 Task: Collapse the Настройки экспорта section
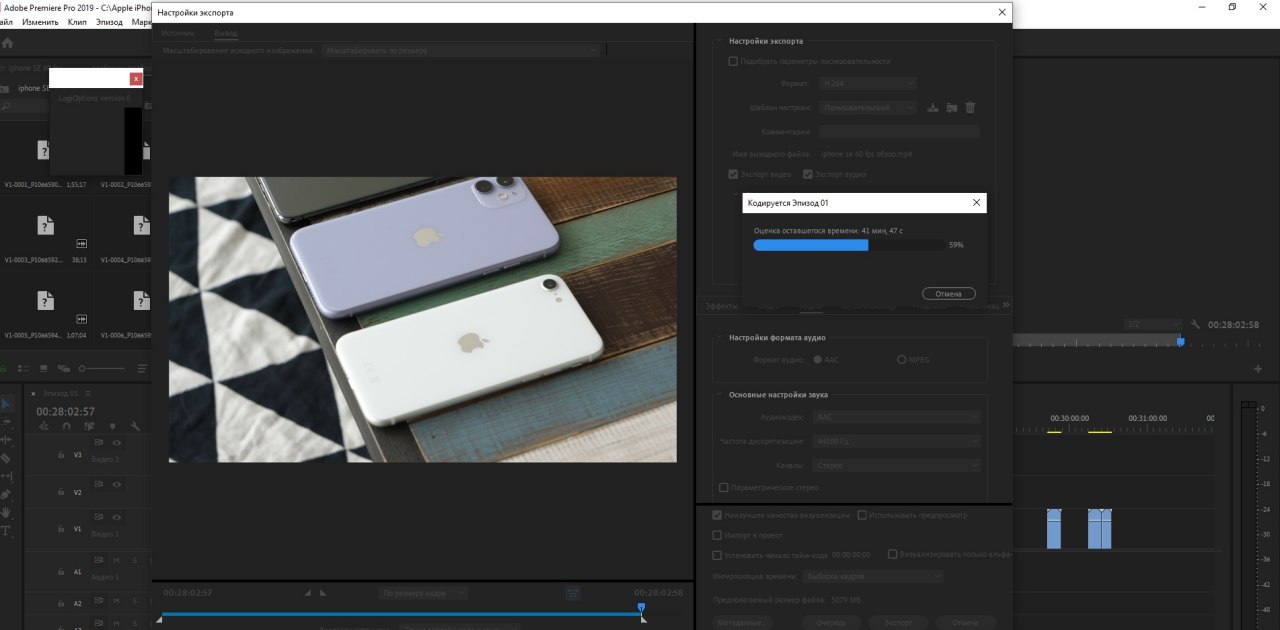(718, 41)
